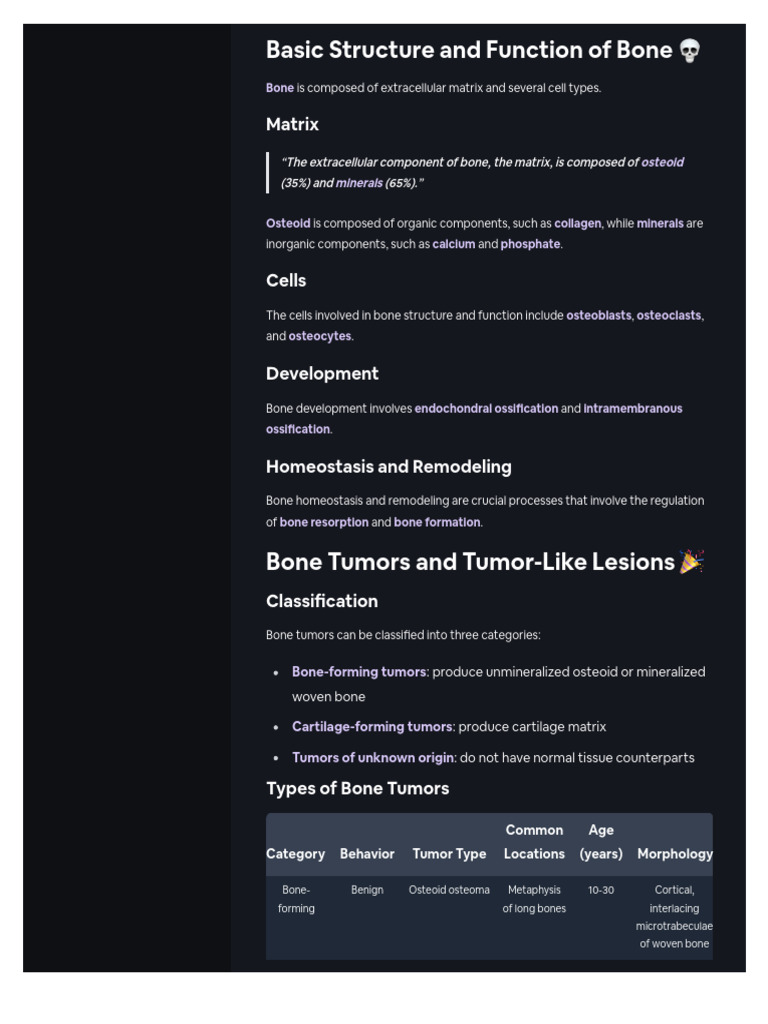This screenshot has height=1024, width=768.
Task: Select the "Common Locations" column header
Action: point(534,842)
